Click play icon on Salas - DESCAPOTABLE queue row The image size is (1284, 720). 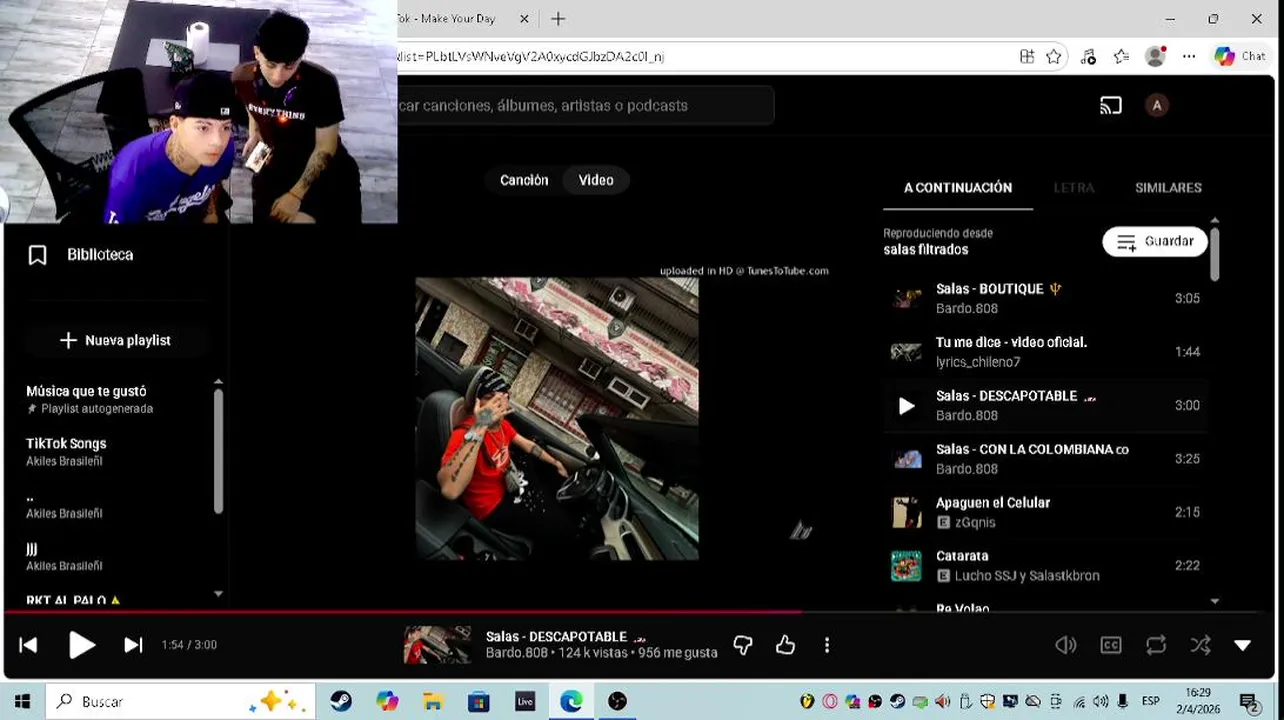906,405
